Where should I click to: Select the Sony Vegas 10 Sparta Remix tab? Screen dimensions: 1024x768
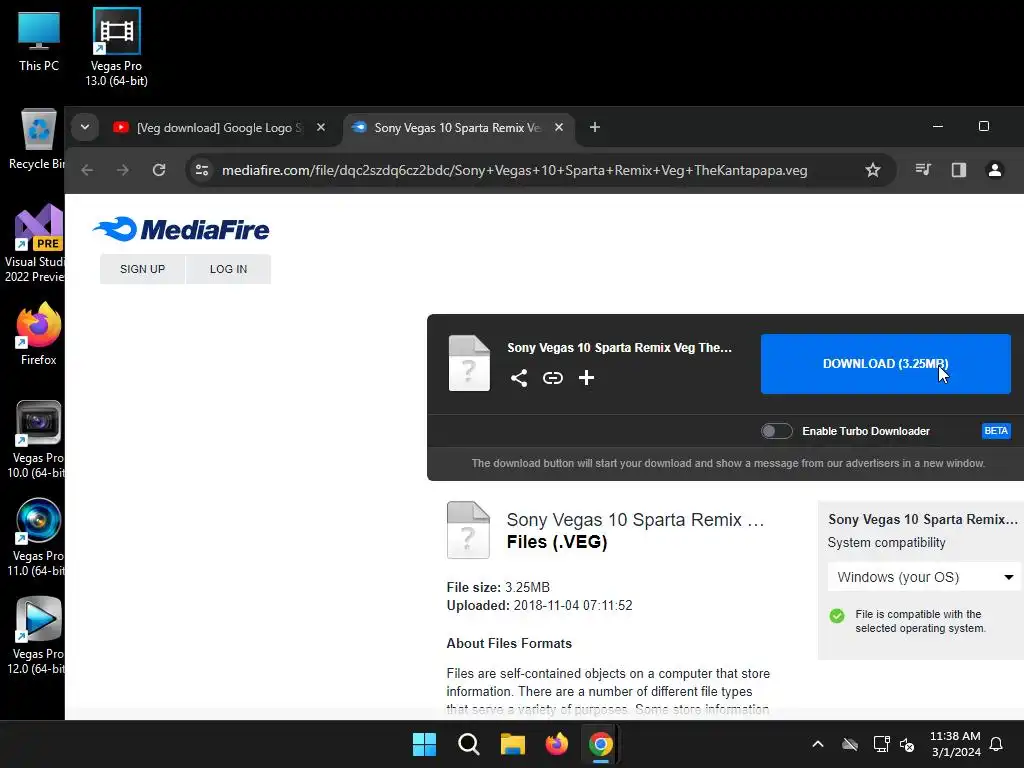pos(457,127)
